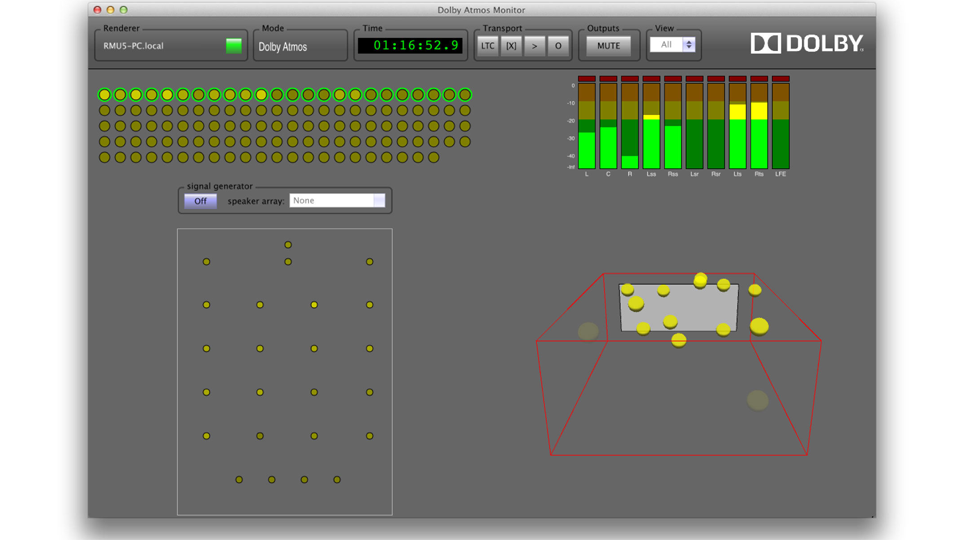The image size is (960, 540).
Task: Select the last object indicator in the top row
Action: [465, 95]
